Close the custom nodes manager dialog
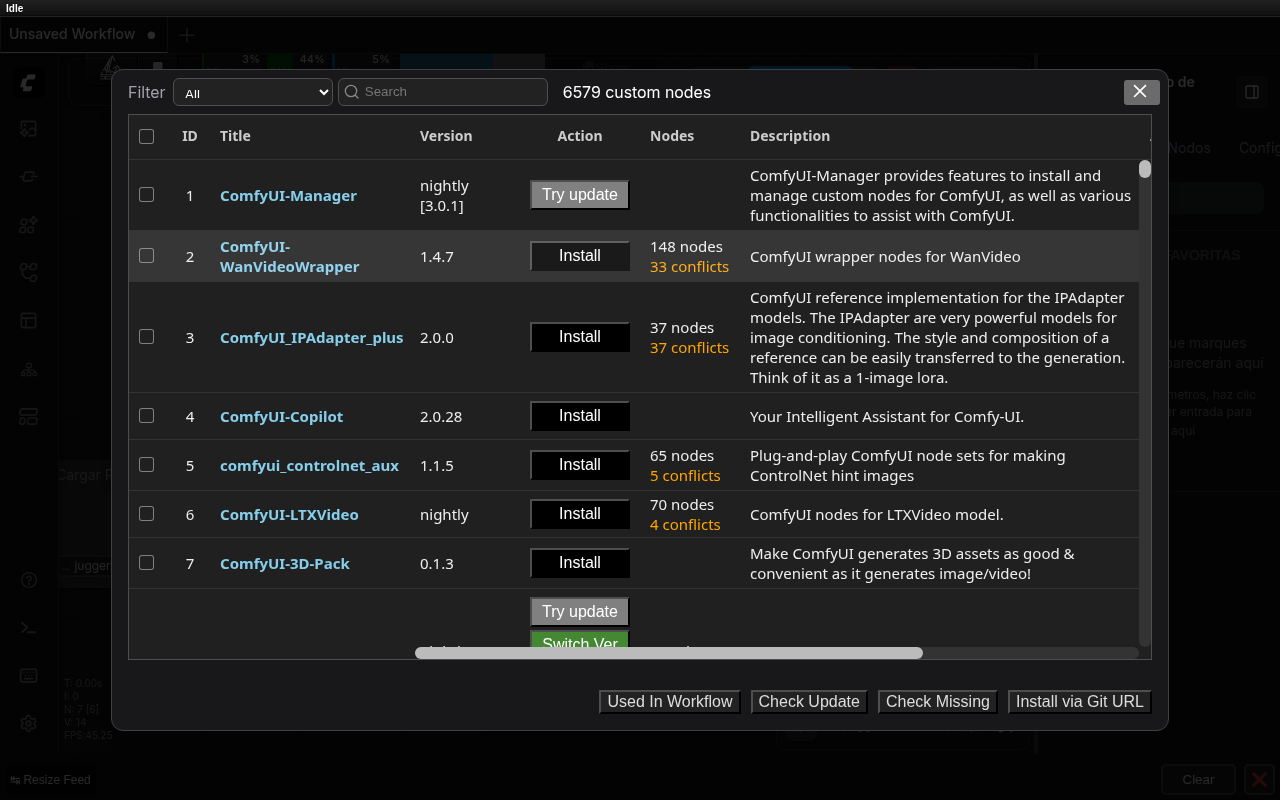The image size is (1280, 800). [x=1141, y=92]
